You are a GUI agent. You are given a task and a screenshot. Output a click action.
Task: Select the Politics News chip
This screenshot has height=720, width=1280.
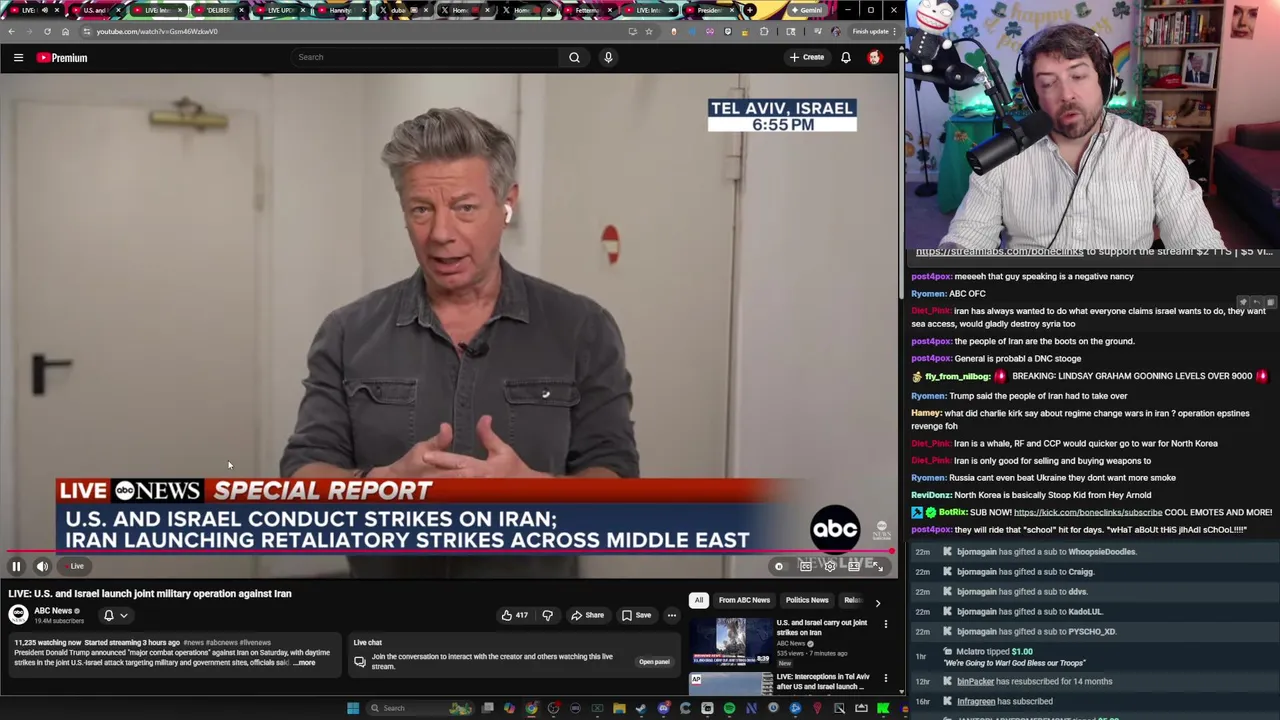tap(807, 600)
